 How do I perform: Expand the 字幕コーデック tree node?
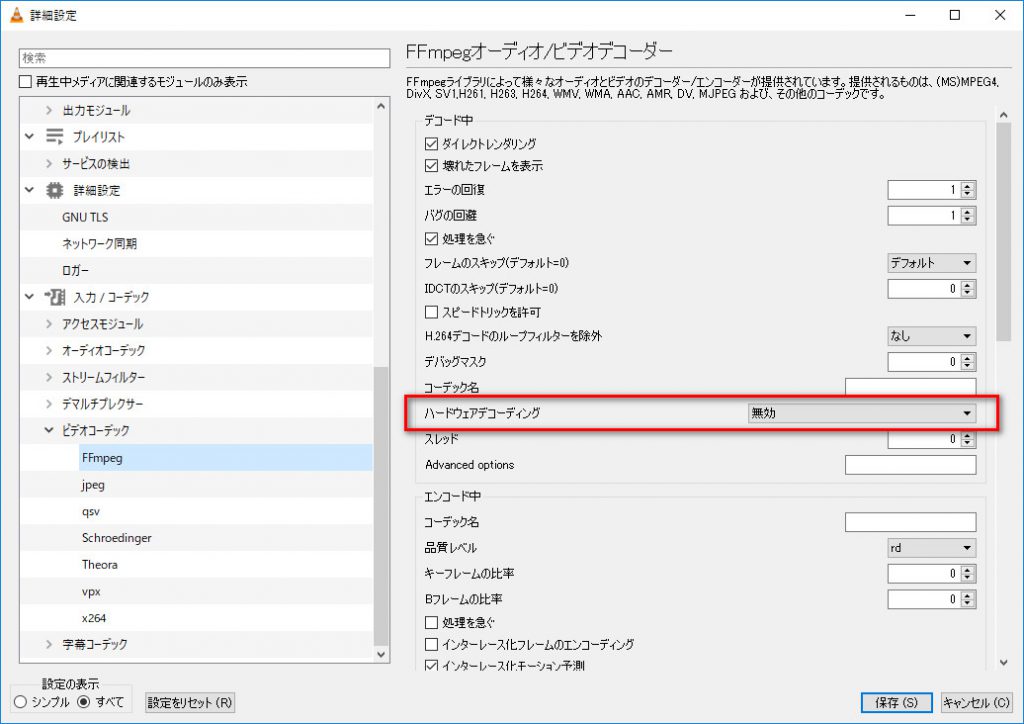click(x=49, y=644)
